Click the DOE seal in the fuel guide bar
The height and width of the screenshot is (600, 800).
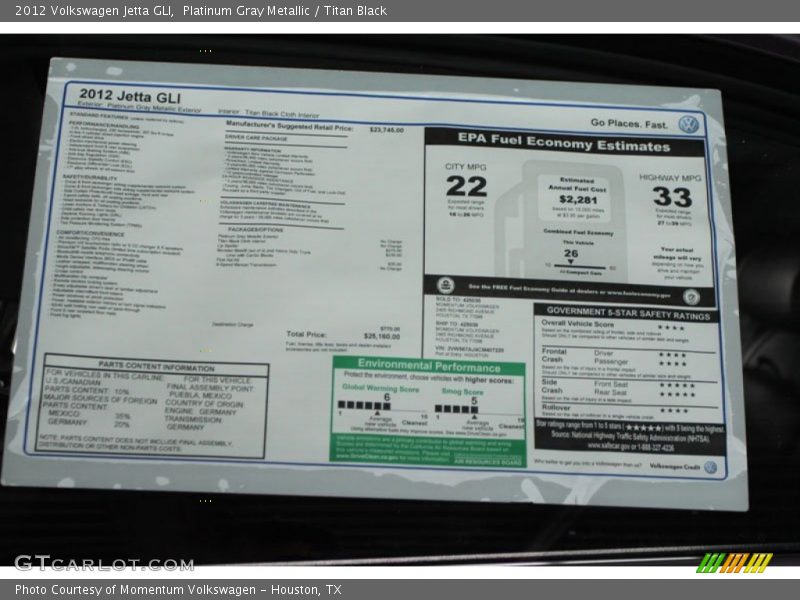[x=691, y=296]
